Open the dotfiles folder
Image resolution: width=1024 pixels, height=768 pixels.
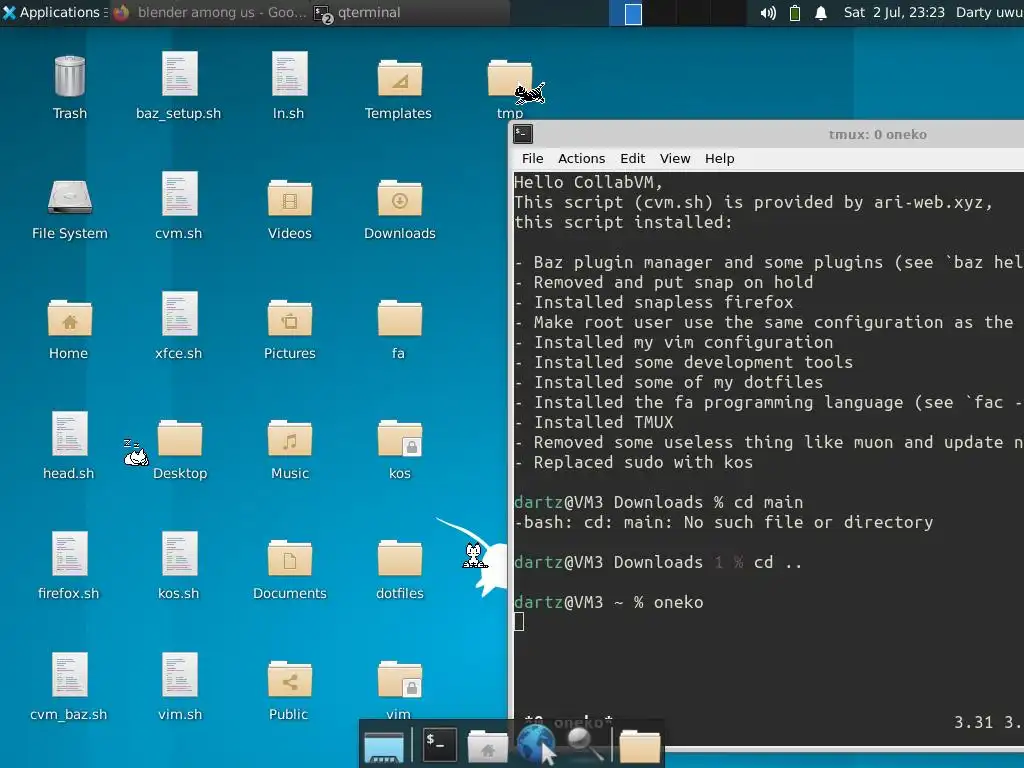click(x=399, y=558)
